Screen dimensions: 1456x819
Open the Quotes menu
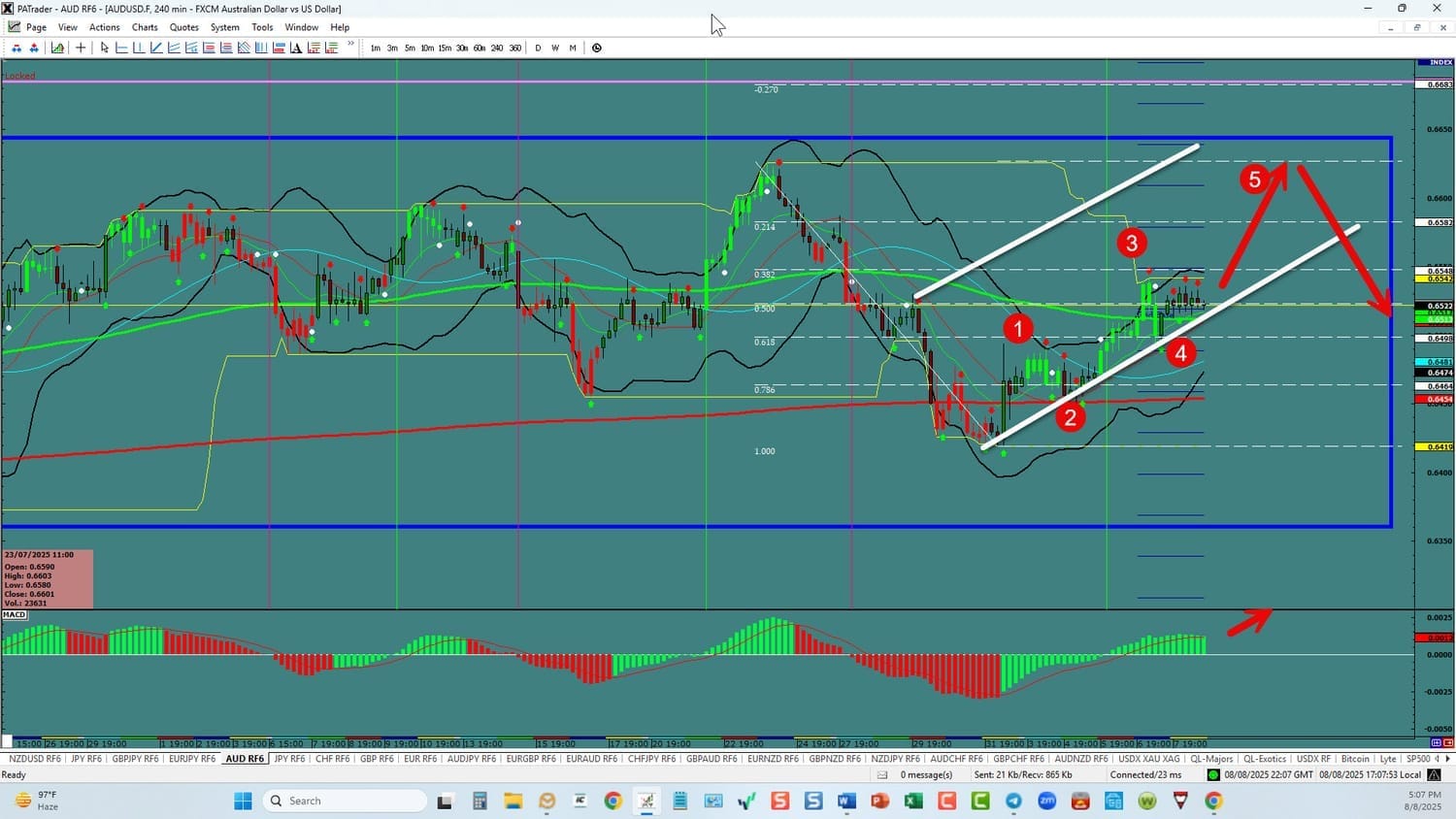(x=183, y=27)
